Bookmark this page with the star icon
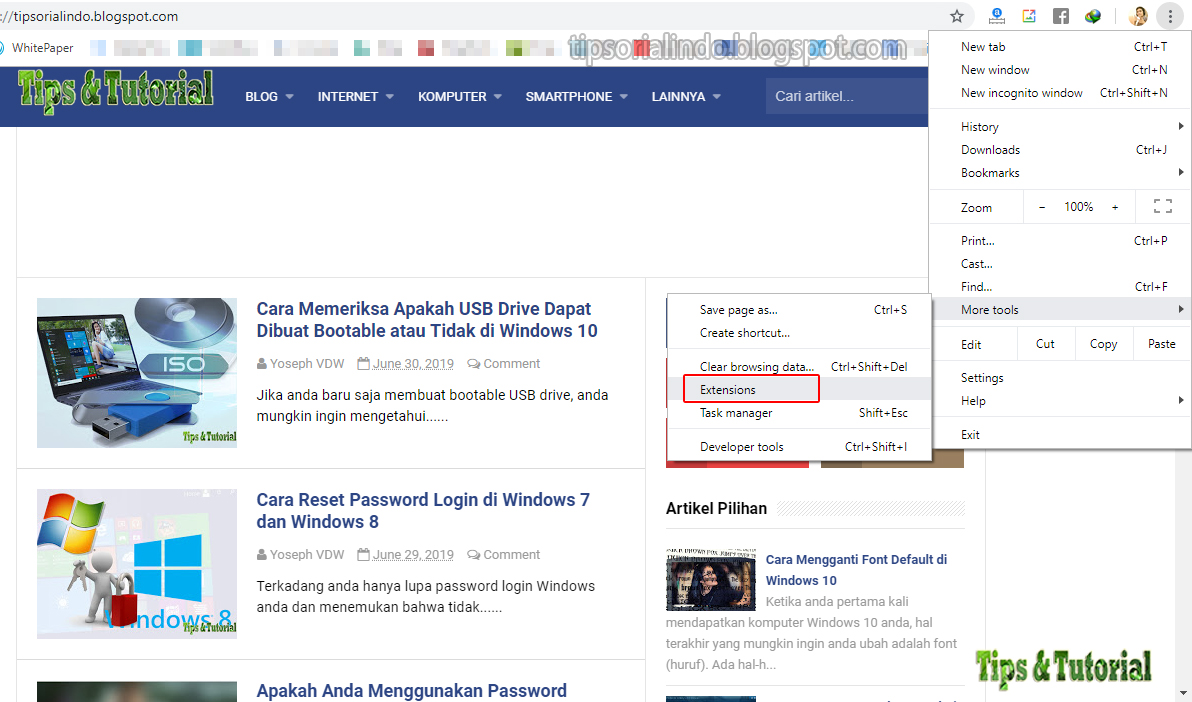 957,16
